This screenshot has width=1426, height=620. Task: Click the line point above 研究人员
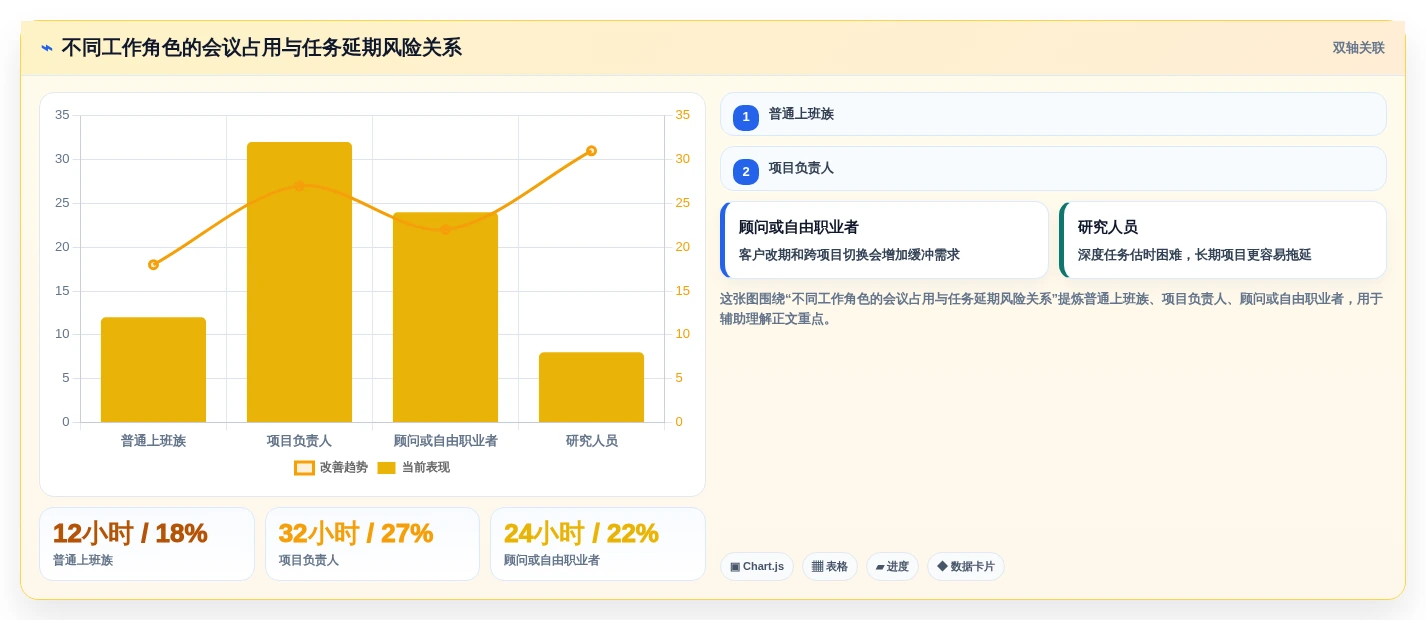pyautogui.click(x=591, y=151)
